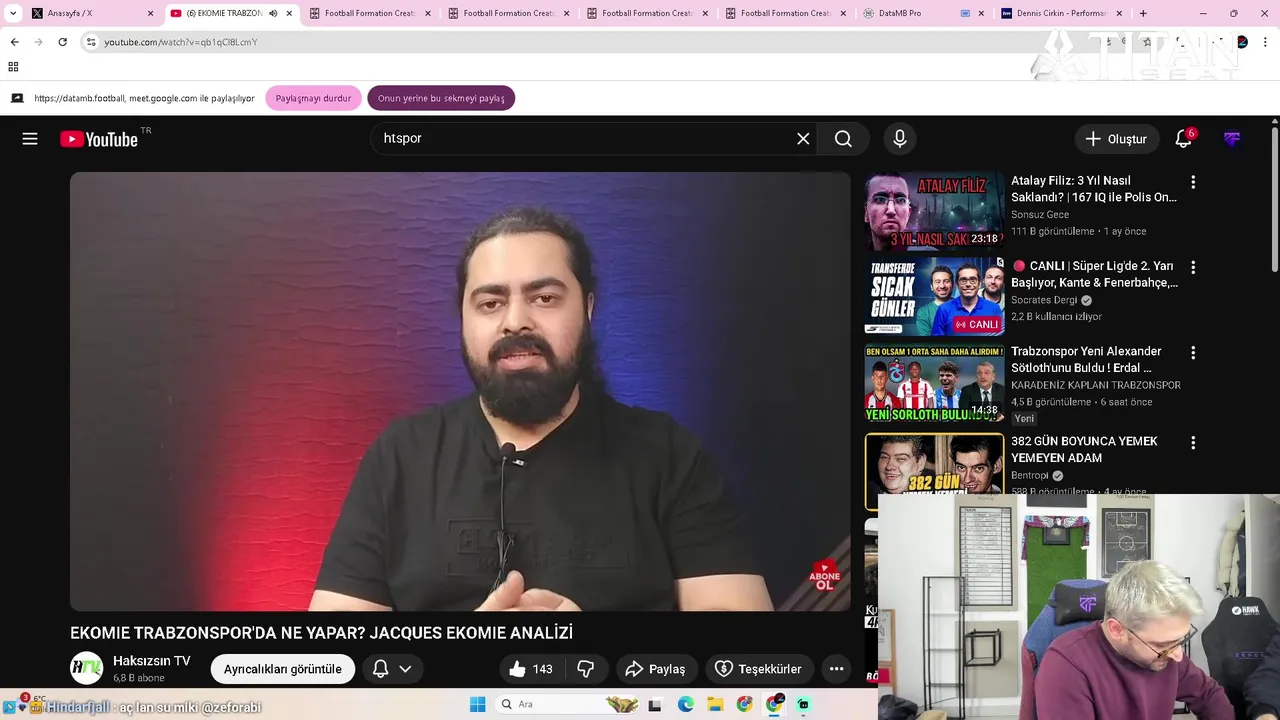Open options menu for the Trabzonspor Yeni Alexander video
Viewport: 1280px width, 720px height.
click(x=1192, y=353)
